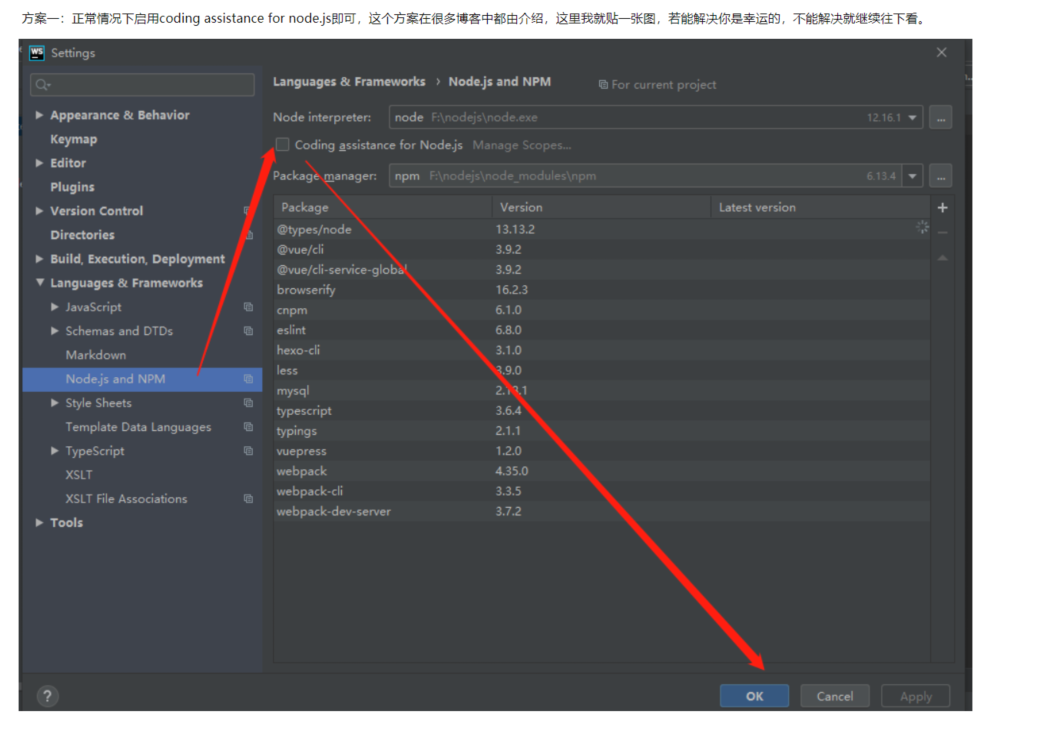Select the webpack-dev-server package row
This screenshot has height=730, width=1039.
click(601, 511)
